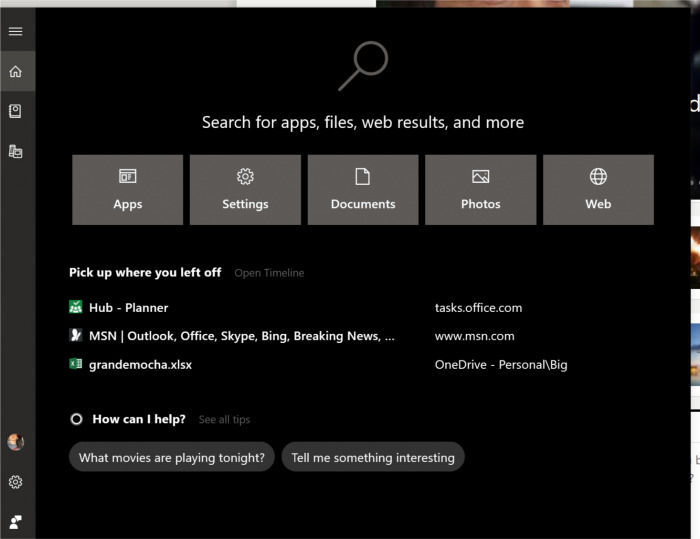Filter search by Apps
This screenshot has width=700, height=539.
pyautogui.click(x=127, y=189)
